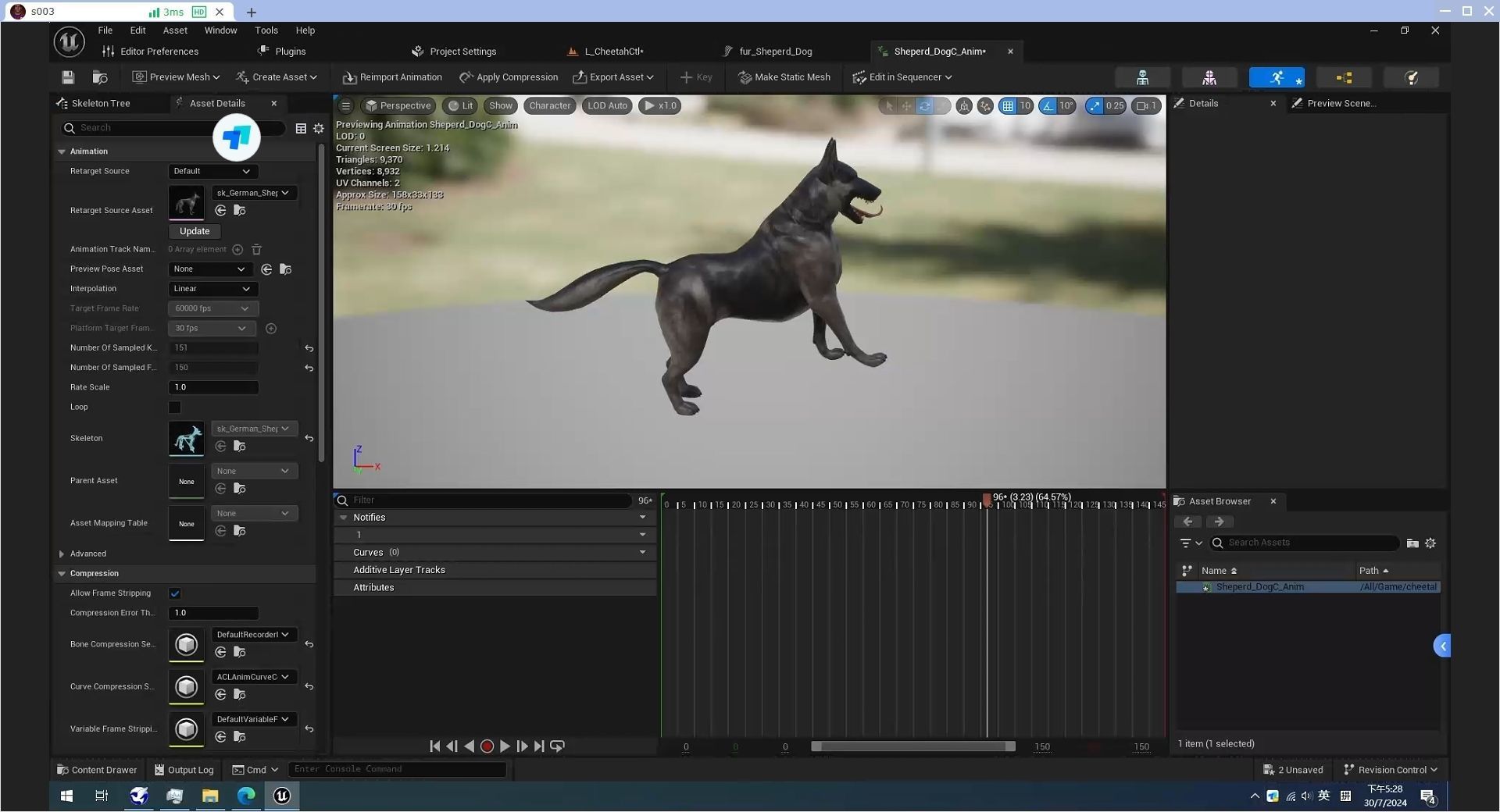1500x812 pixels.
Task: Collapse the Animation section
Action: (x=62, y=151)
